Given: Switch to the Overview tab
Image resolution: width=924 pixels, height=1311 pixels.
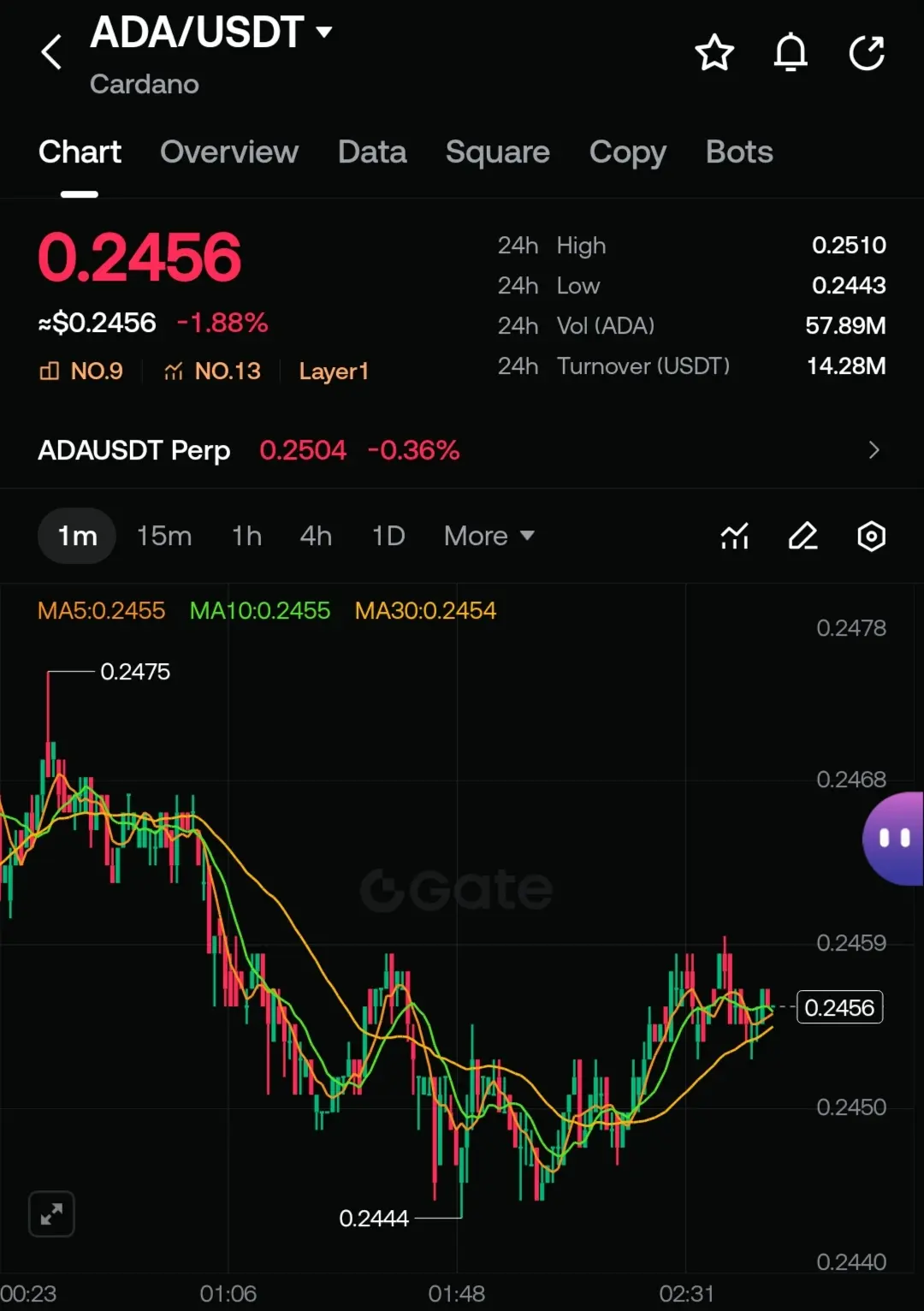Looking at the screenshot, I should (229, 152).
